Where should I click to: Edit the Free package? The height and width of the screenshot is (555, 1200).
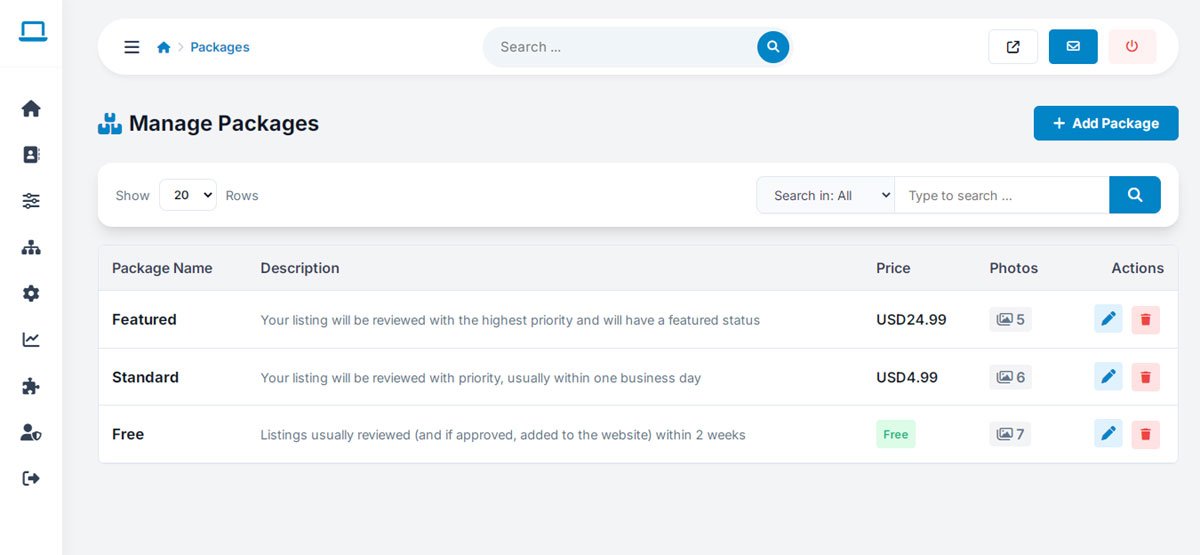(1108, 434)
